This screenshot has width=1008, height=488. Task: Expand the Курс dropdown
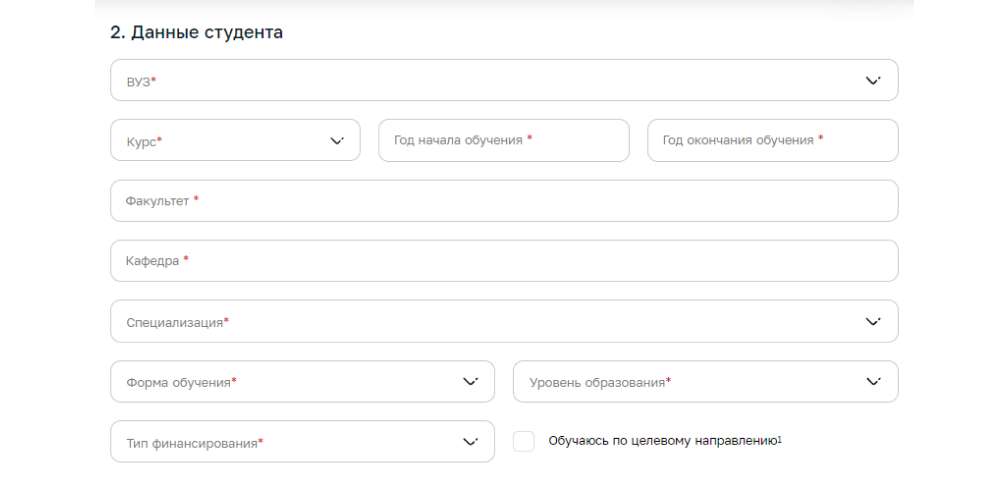click(x=220, y=141)
